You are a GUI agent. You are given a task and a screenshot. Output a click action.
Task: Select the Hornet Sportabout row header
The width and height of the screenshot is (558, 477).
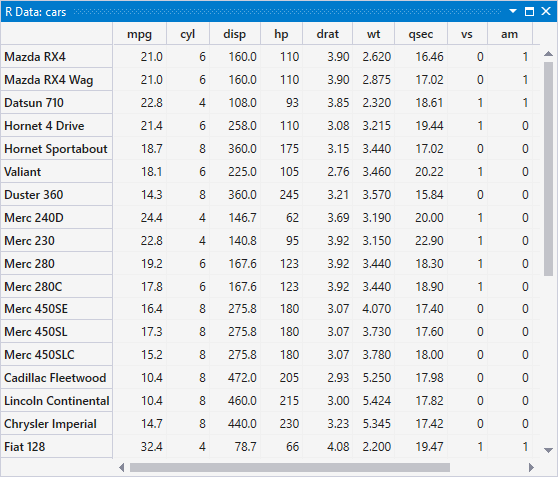click(x=57, y=148)
